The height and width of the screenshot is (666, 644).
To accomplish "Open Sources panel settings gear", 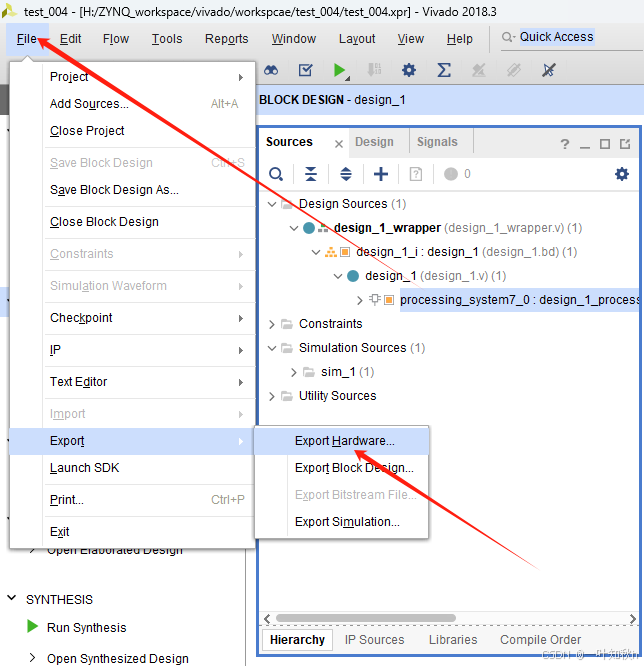I will pos(622,174).
